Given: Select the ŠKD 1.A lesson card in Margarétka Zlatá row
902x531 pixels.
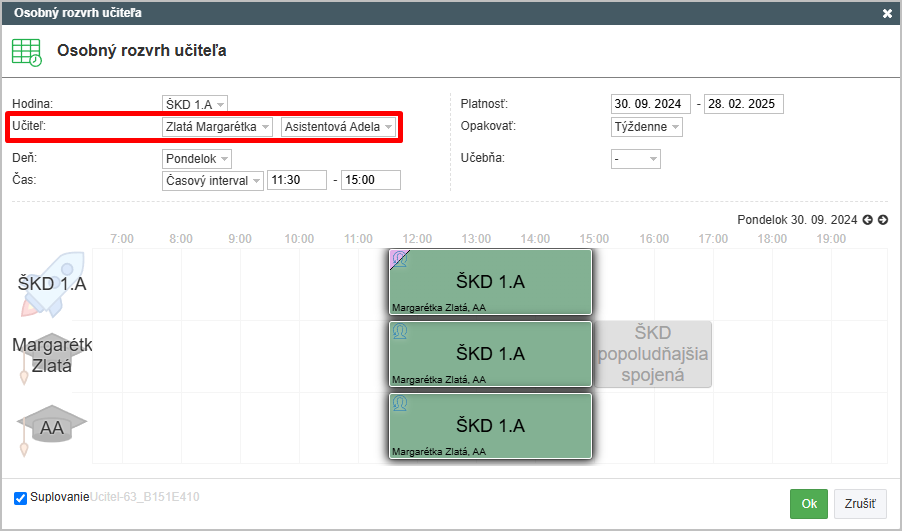Looking at the screenshot, I should point(490,354).
